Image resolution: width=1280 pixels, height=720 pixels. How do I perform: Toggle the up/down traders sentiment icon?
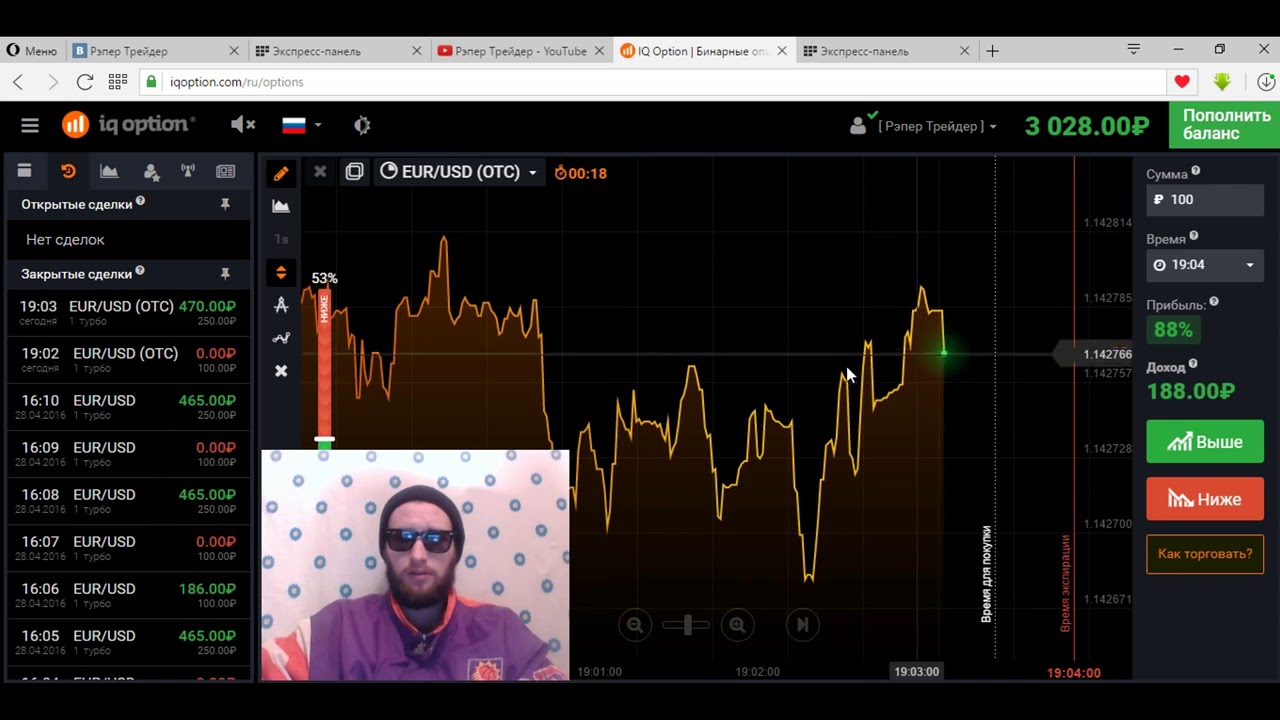[281, 272]
